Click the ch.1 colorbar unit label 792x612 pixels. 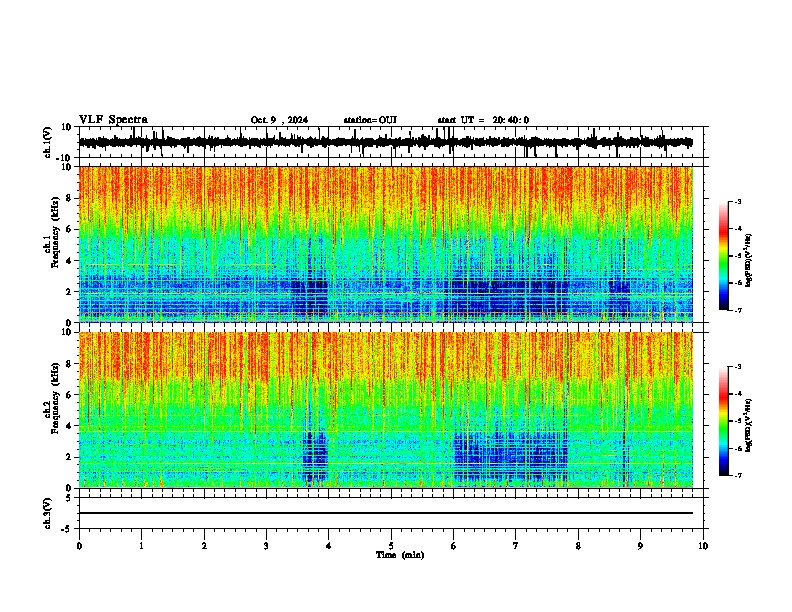(x=748, y=260)
